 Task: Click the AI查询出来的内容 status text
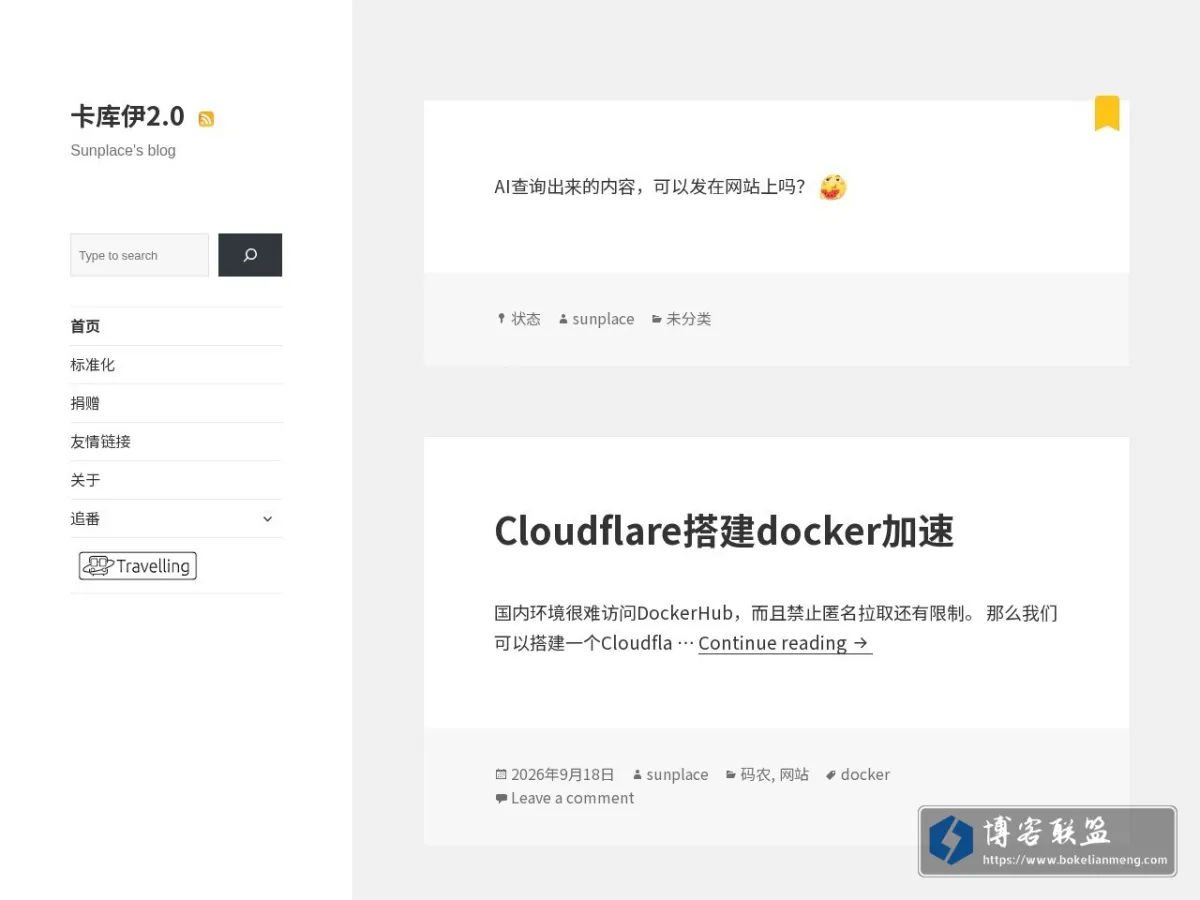pyautogui.click(x=651, y=187)
